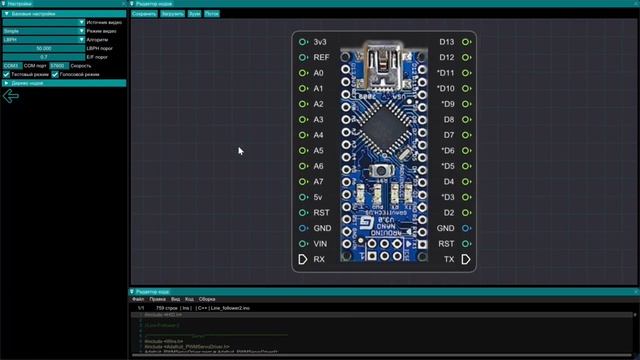Close the Настройки panel
Screen dimensions: 640x360
pos(124,4)
